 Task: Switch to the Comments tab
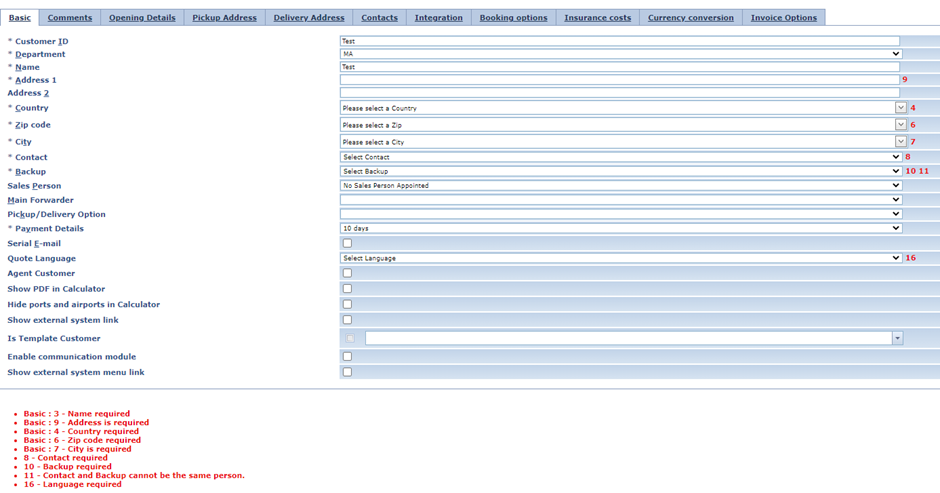tap(70, 18)
